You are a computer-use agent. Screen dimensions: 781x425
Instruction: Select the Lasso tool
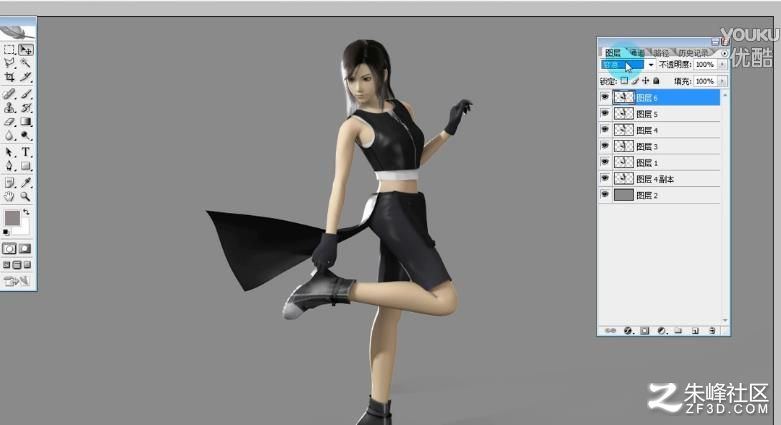9,63
